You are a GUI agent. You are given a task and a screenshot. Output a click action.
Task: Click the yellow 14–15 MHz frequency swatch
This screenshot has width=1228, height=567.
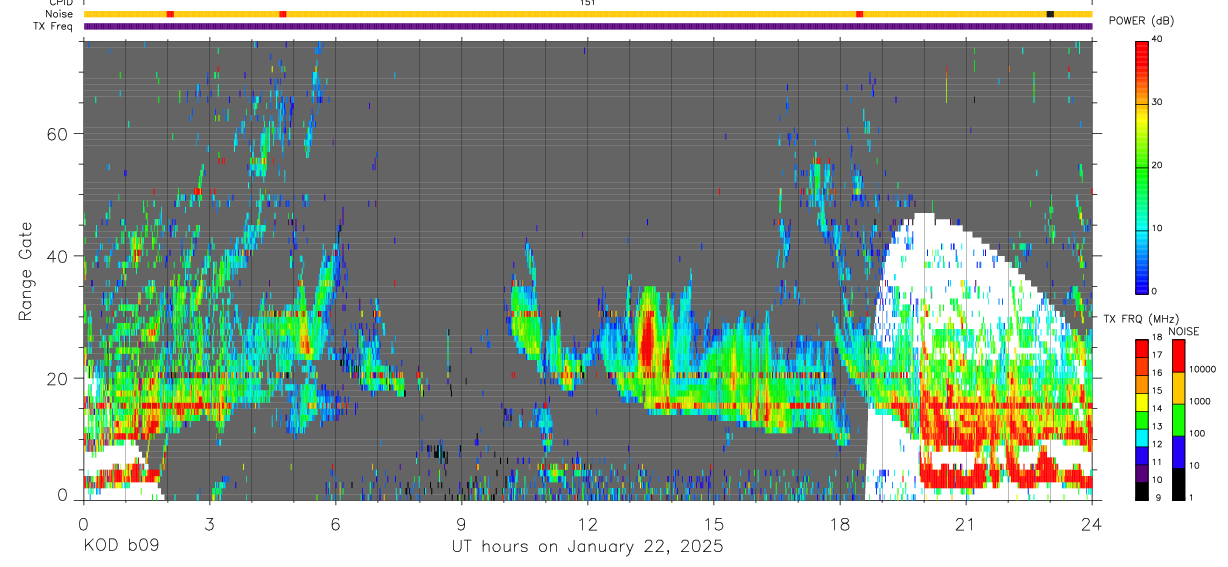point(1142,402)
